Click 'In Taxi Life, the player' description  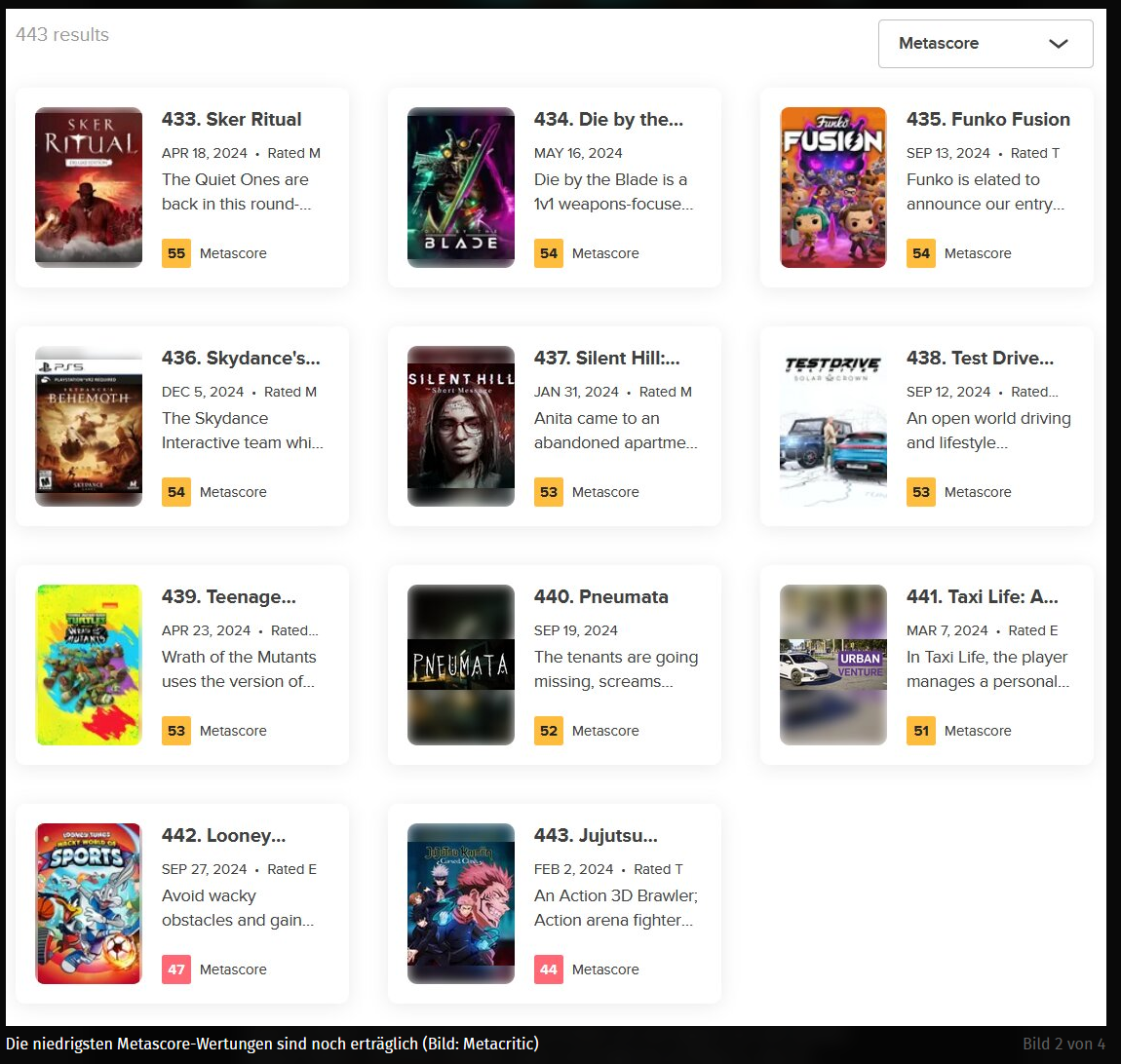coord(988,669)
